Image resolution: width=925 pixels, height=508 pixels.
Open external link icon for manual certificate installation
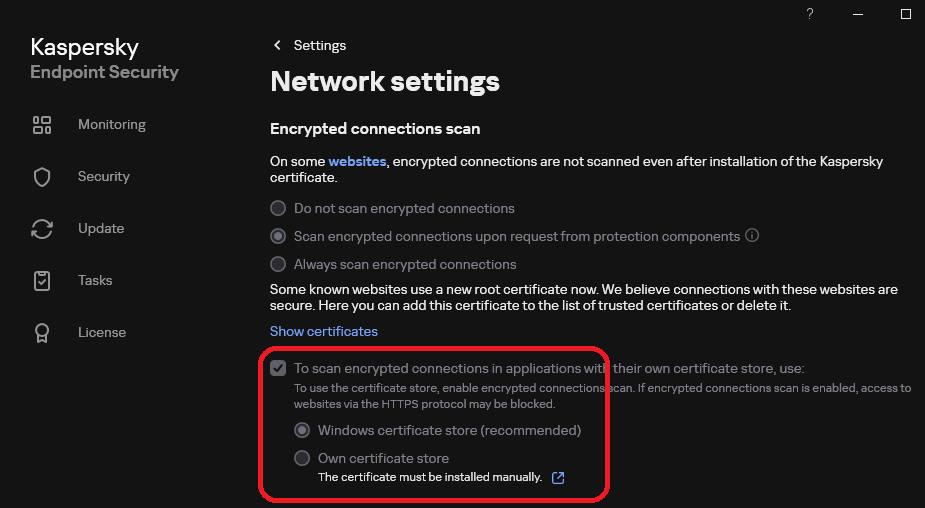click(558, 478)
